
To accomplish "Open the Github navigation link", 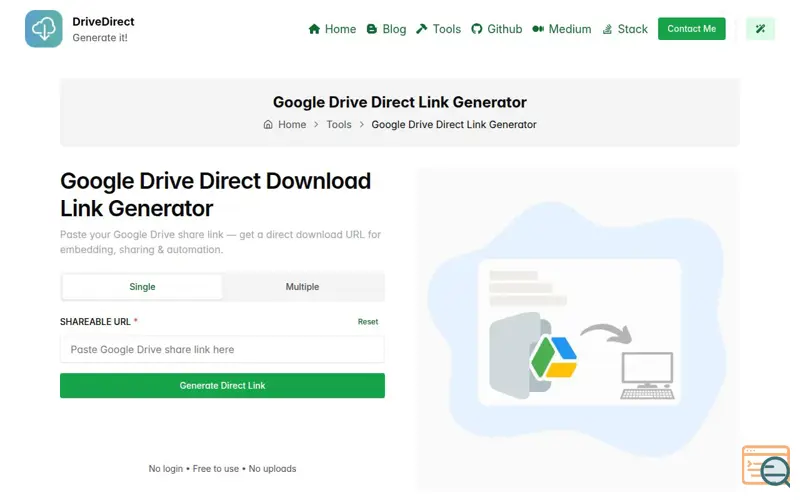I will (496, 29).
